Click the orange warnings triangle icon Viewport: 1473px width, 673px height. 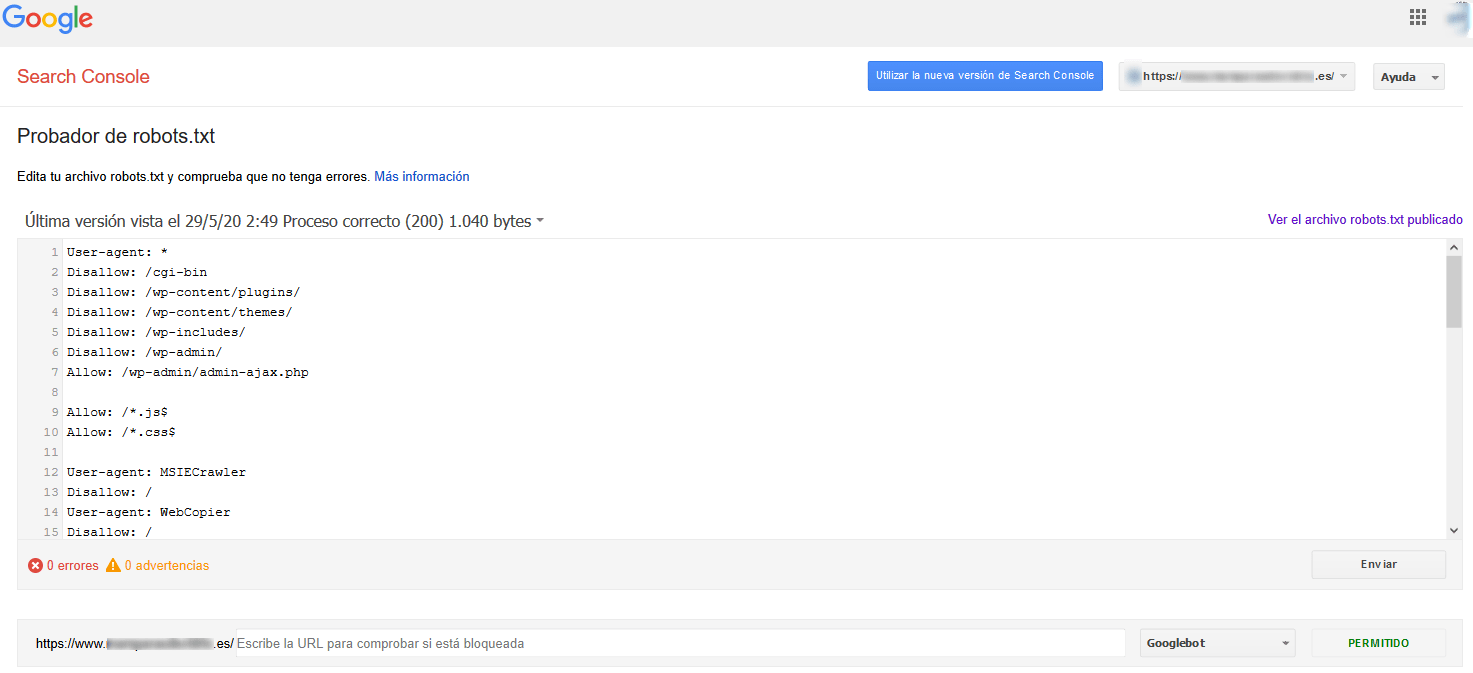pos(113,565)
